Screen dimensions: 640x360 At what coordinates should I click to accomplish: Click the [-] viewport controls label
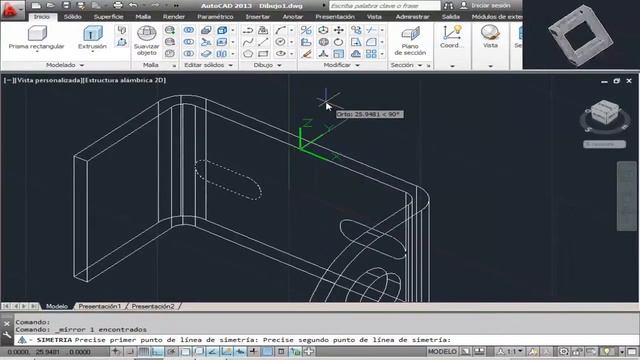pos(9,80)
